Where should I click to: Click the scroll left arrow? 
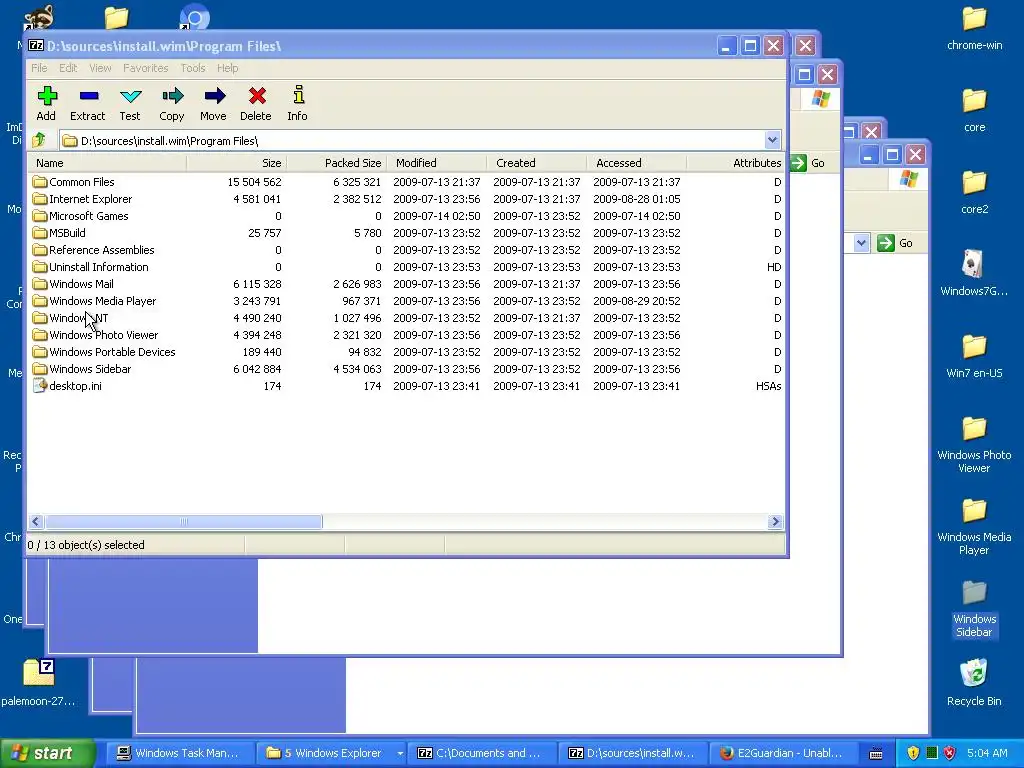click(36, 521)
